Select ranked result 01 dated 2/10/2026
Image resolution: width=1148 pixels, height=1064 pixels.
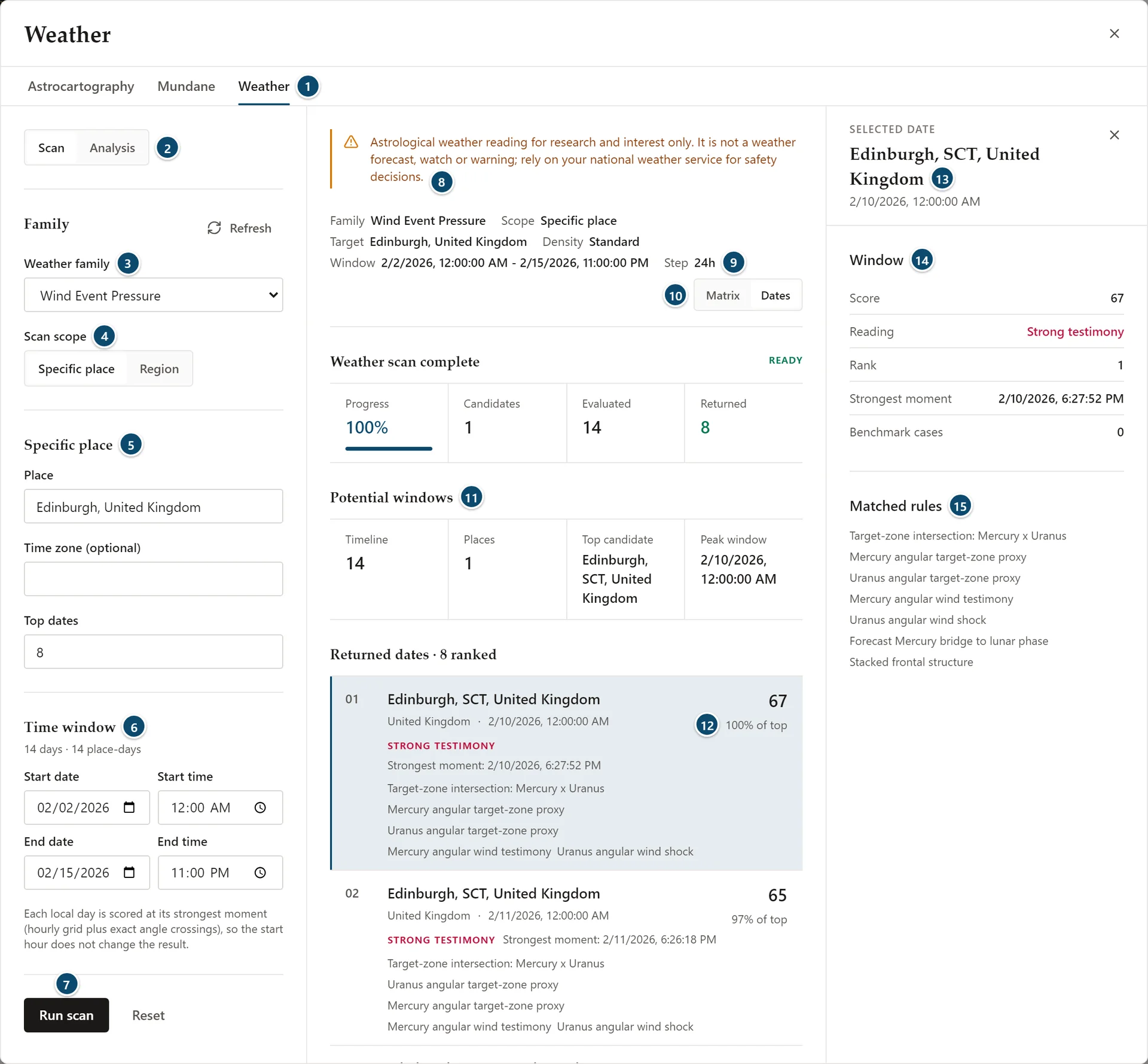566,773
